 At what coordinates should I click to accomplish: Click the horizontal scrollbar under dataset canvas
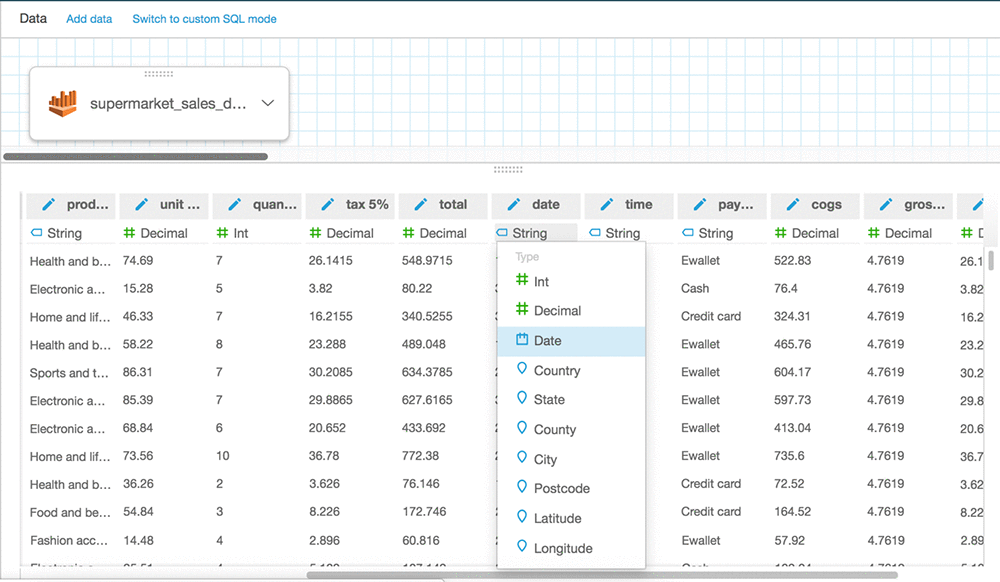[x=135, y=156]
